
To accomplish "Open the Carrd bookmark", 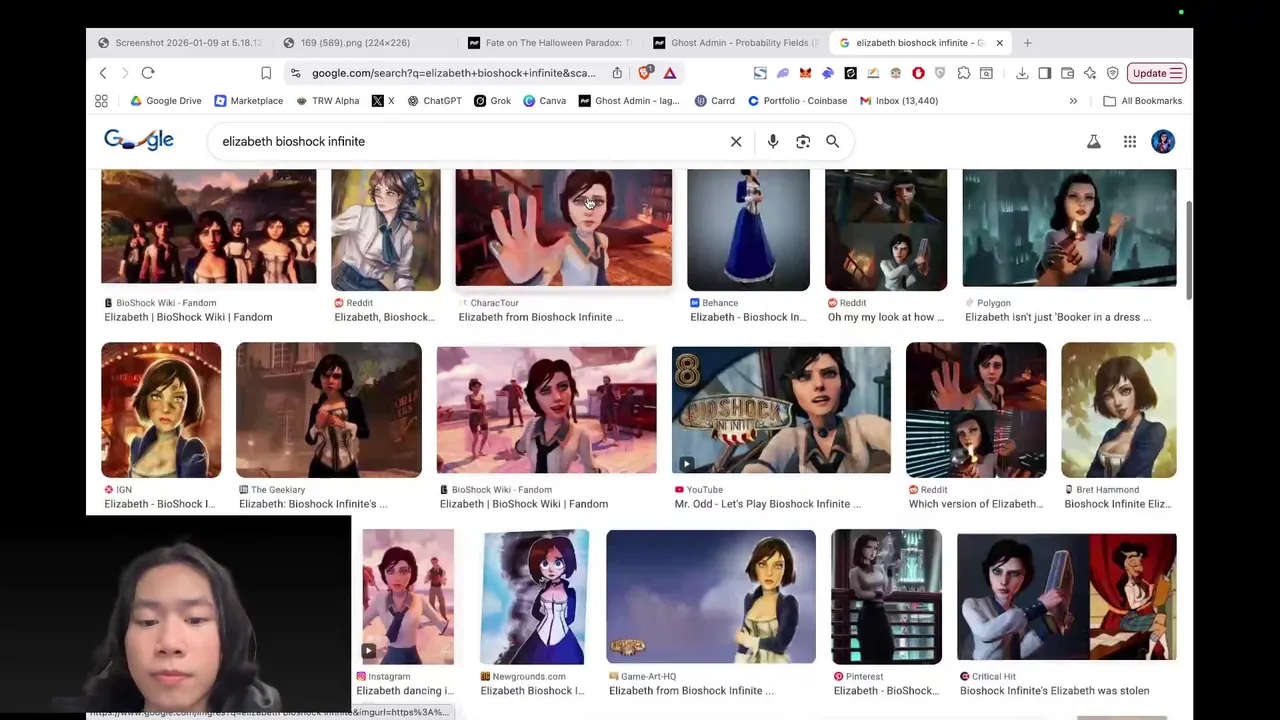I will [x=715, y=101].
